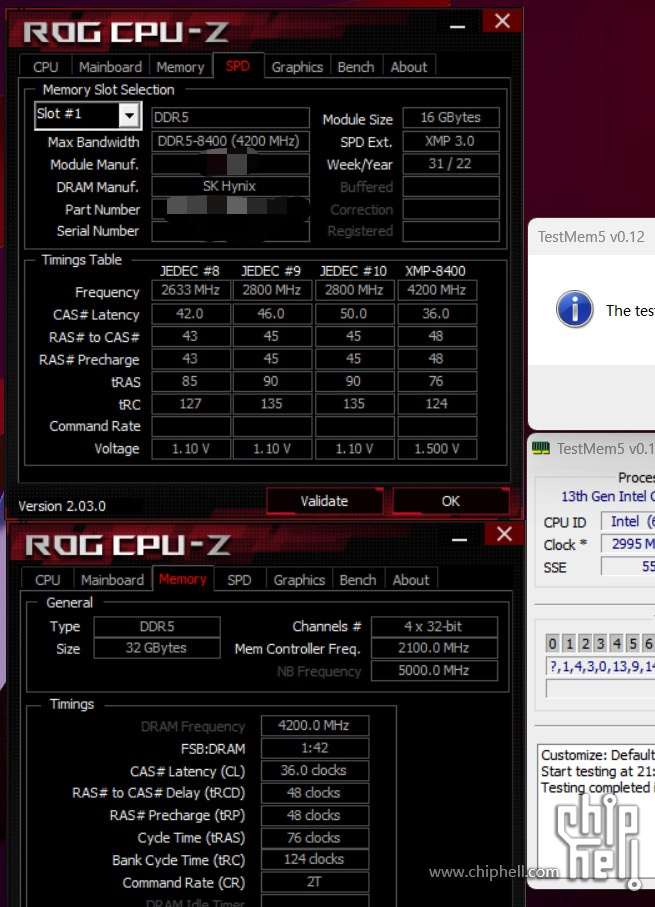Go to Bench tab in upper CPU-Z window
Screen dimensions: 655x907
[x=356, y=67]
